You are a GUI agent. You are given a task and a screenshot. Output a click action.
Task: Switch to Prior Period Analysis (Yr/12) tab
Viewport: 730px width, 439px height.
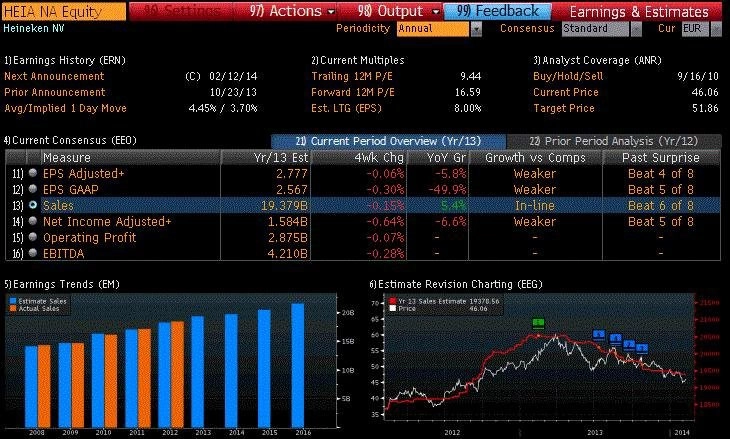coord(614,141)
